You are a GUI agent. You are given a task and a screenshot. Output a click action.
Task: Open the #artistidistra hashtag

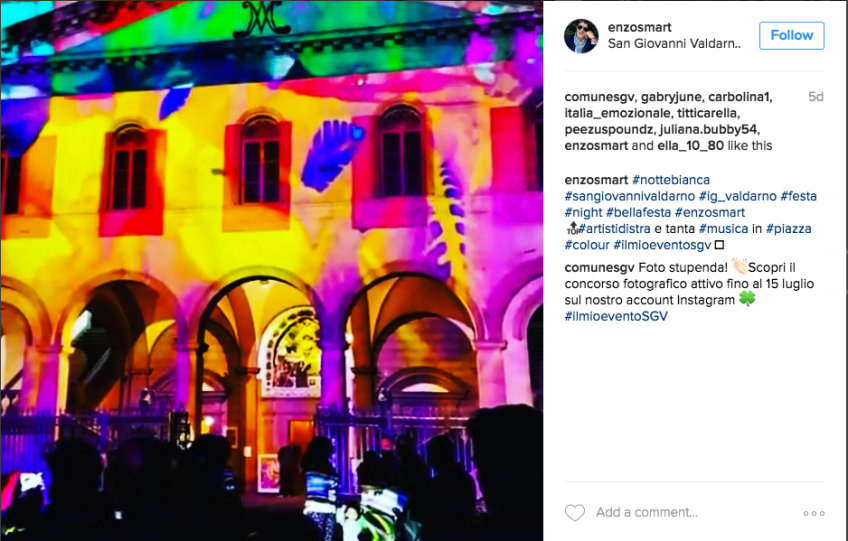tap(614, 228)
